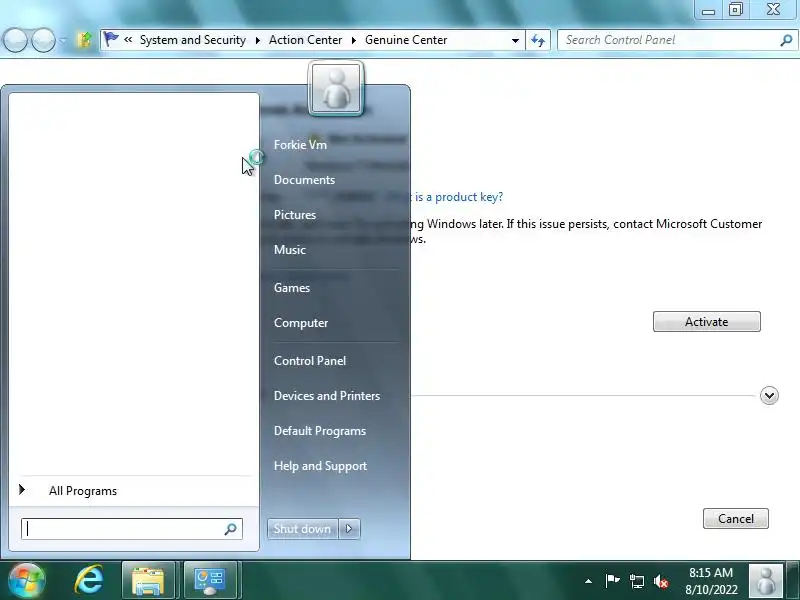Click the Activate button
This screenshot has height=600, width=800.
coord(707,322)
